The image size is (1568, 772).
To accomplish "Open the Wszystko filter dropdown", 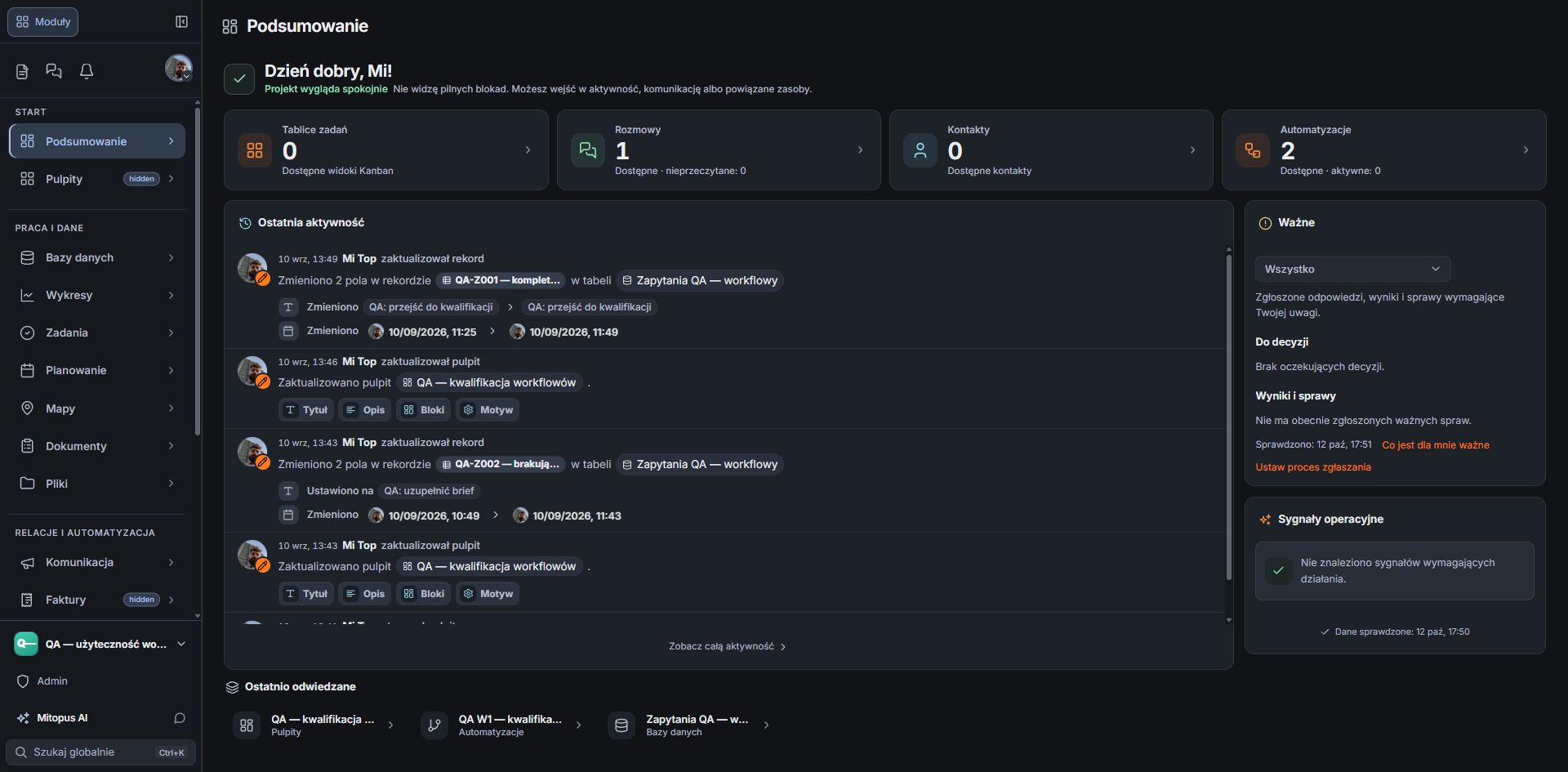I will 1352,269.
